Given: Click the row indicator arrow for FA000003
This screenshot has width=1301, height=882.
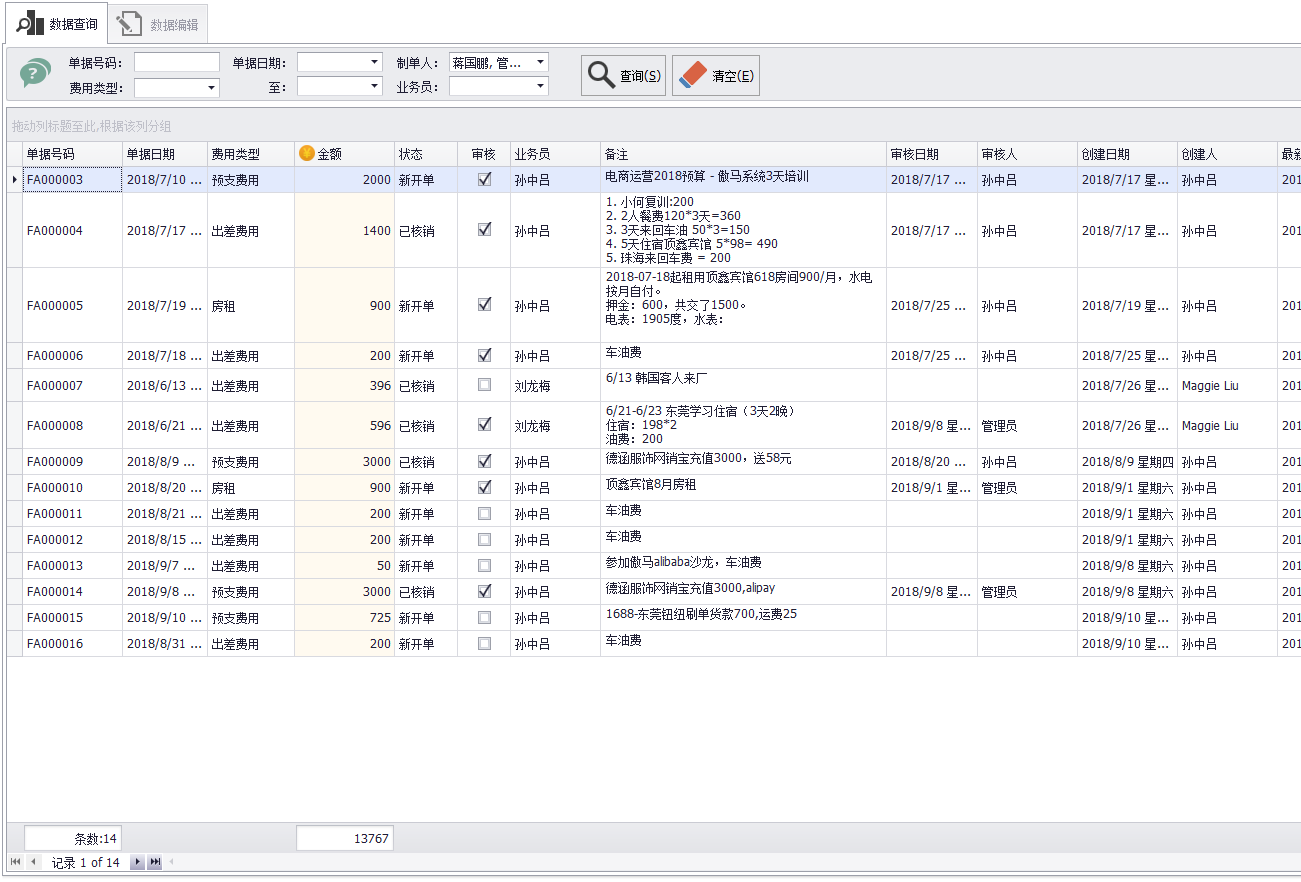Looking at the screenshot, I should click(14, 180).
